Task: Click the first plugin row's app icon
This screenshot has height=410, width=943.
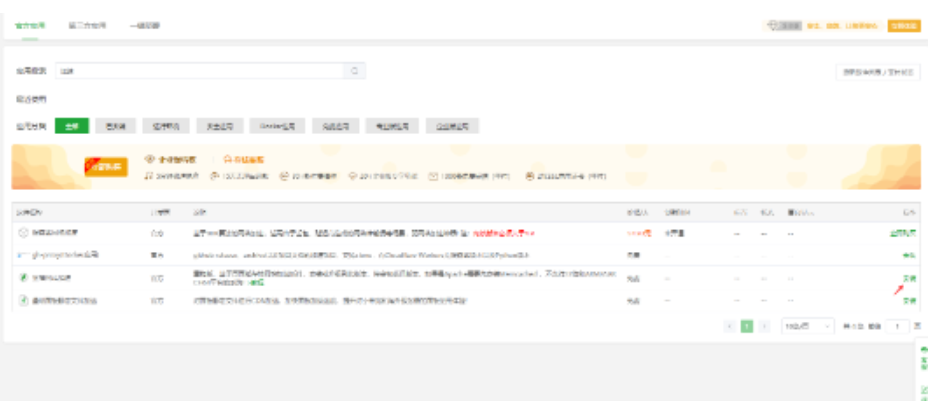Action: coord(23,232)
